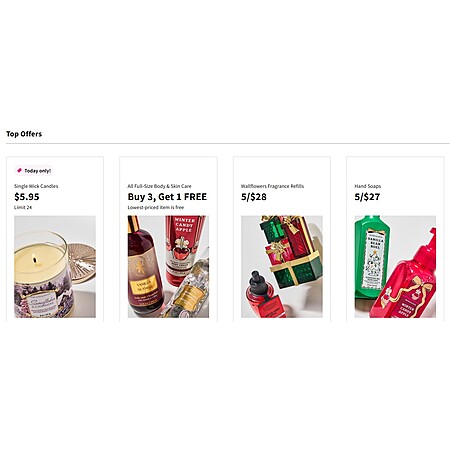
Task: Open the Single Wick Candles offer title
Action: (36, 186)
